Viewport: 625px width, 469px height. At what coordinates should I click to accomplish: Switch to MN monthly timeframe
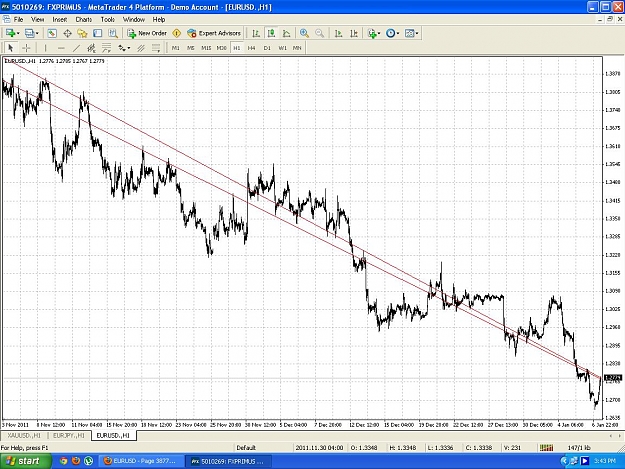297,48
